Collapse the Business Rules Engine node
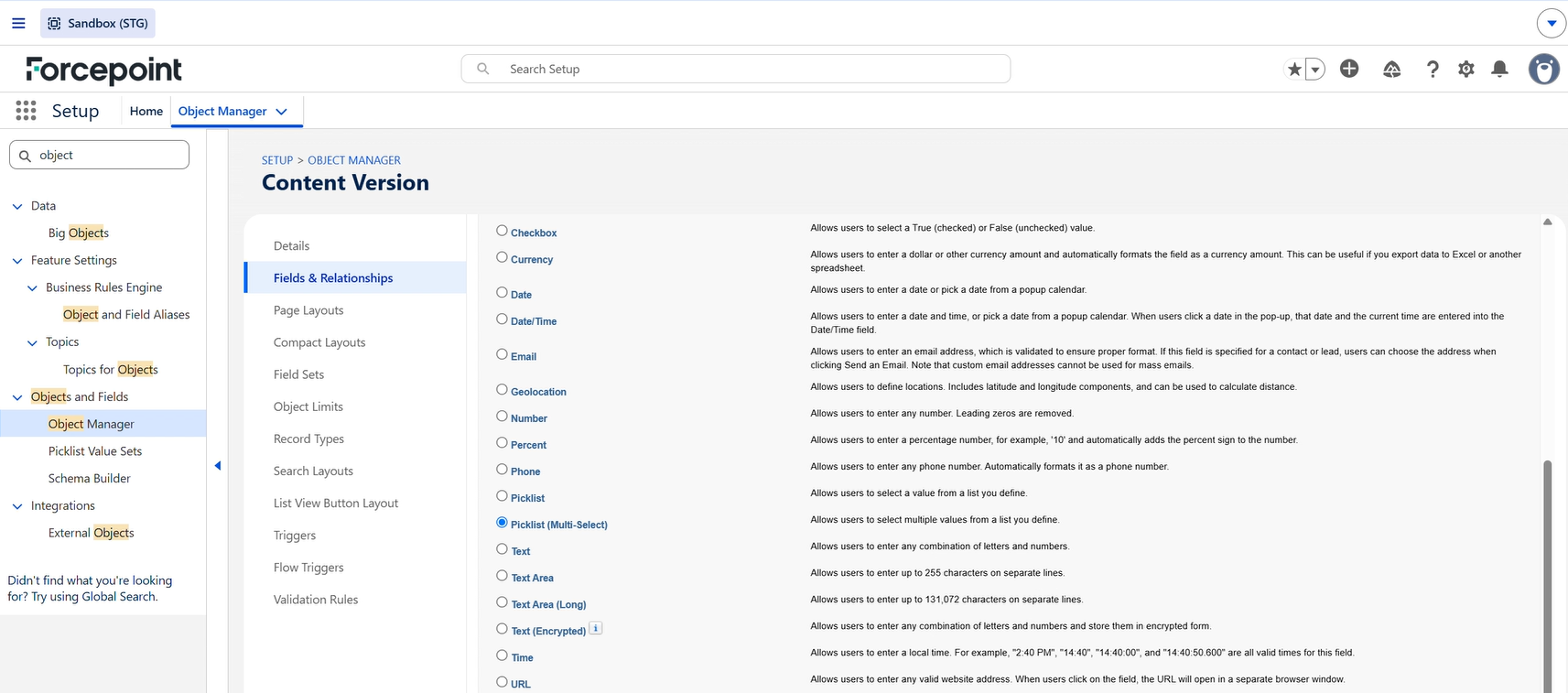 click(32, 287)
